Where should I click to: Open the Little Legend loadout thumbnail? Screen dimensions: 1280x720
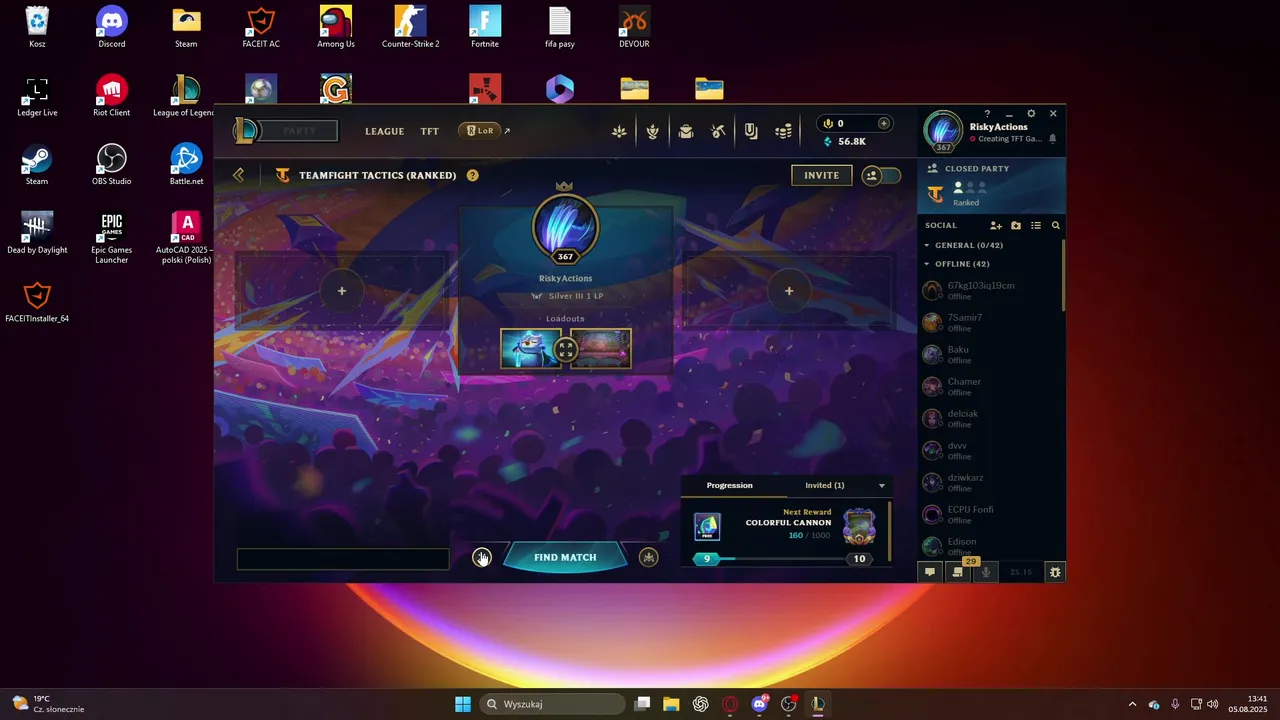click(531, 349)
